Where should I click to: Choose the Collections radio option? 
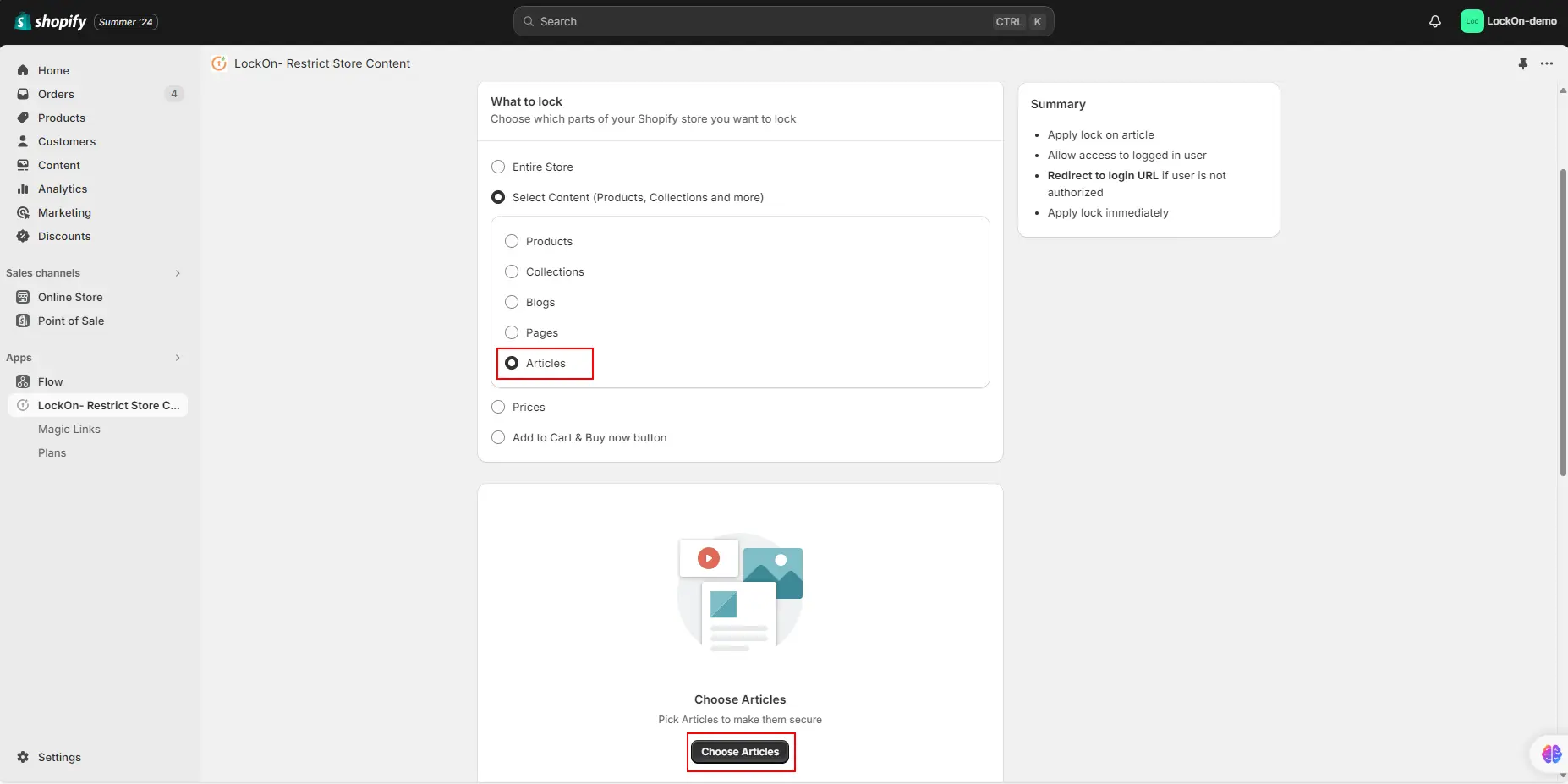[512, 271]
